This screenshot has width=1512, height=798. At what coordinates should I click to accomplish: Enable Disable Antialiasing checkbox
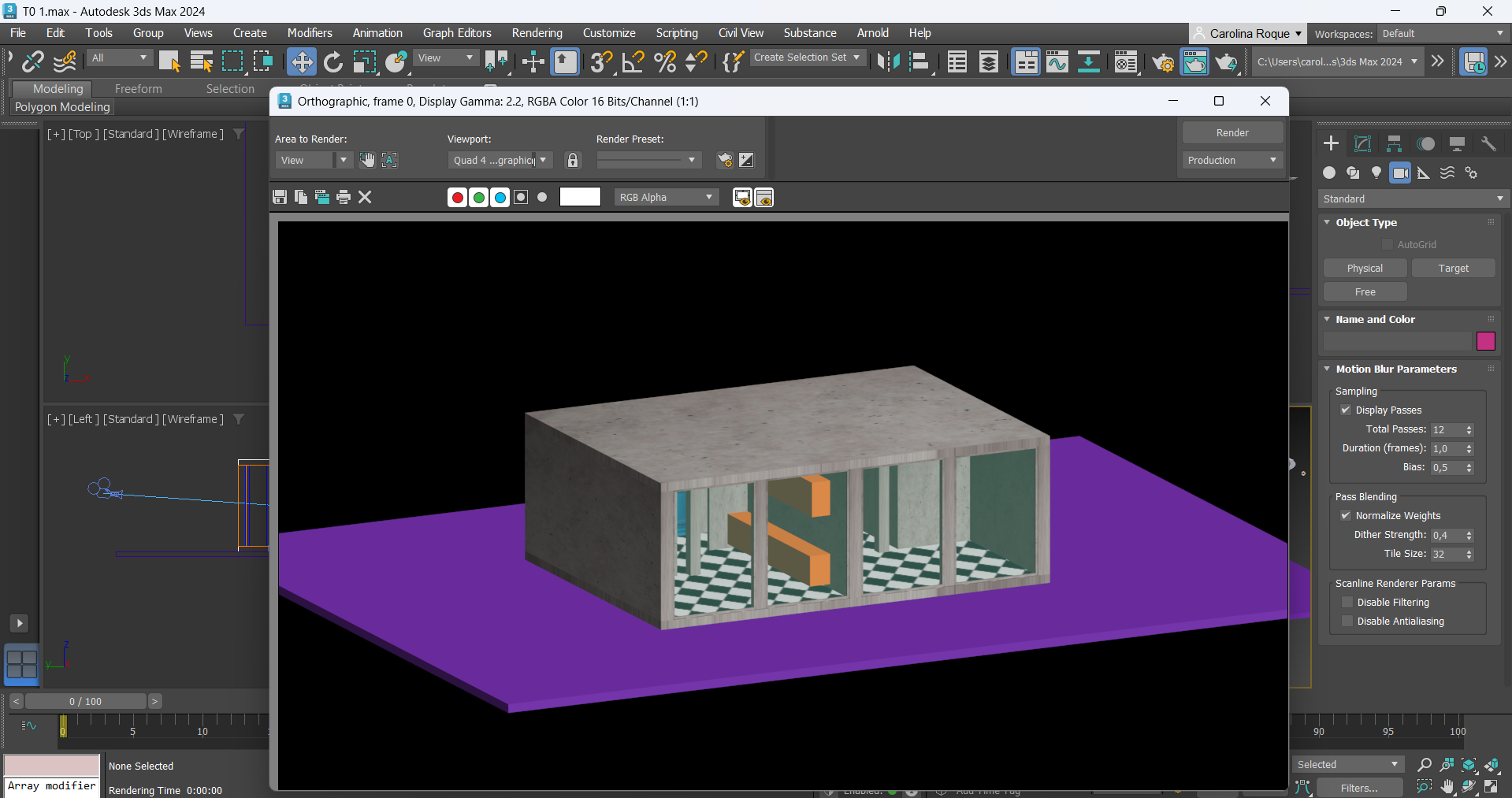(x=1347, y=622)
